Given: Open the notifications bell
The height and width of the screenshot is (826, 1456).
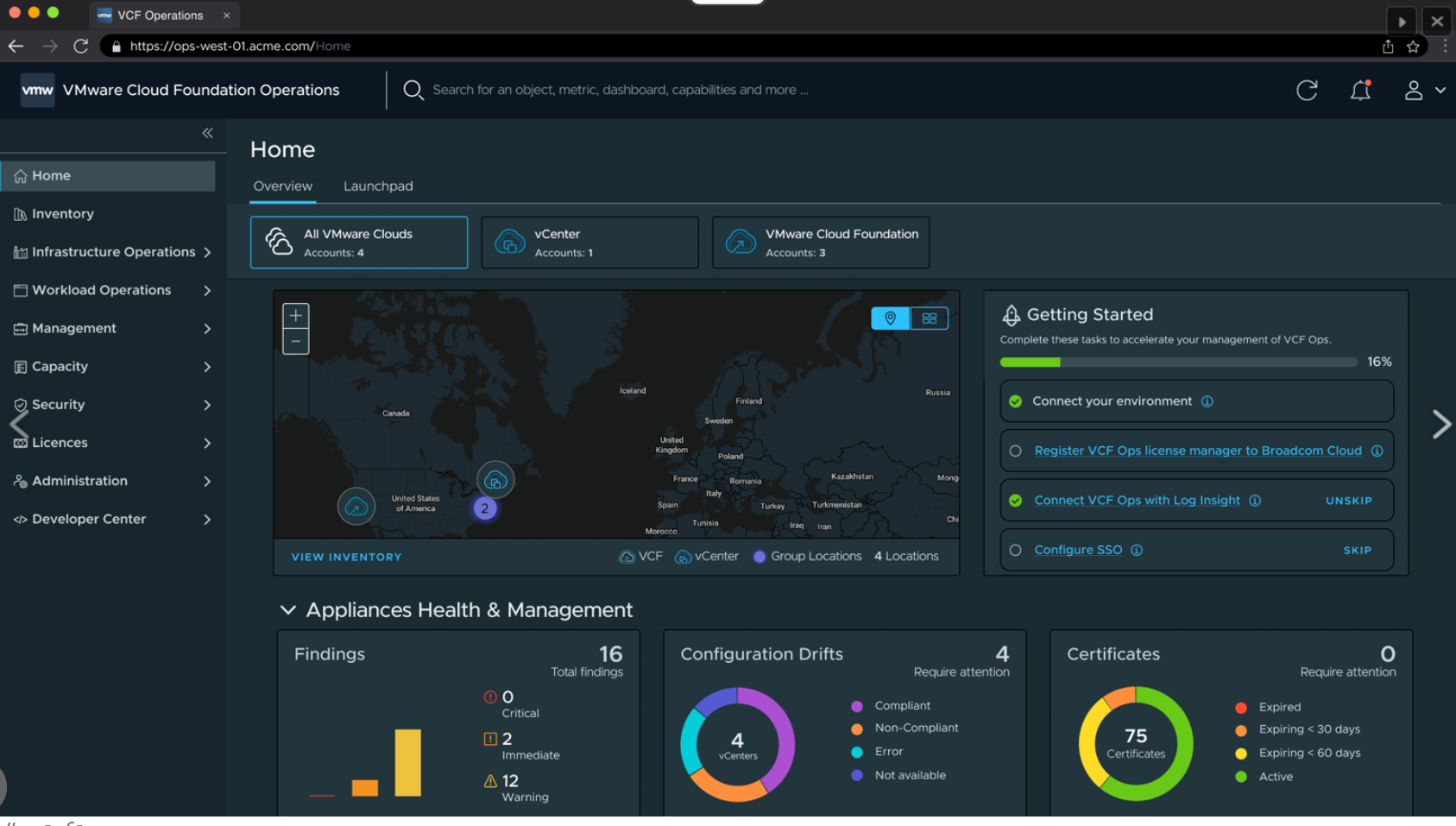Looking at the screenshot, I should pyautogui.click(x=1361, y=90).
